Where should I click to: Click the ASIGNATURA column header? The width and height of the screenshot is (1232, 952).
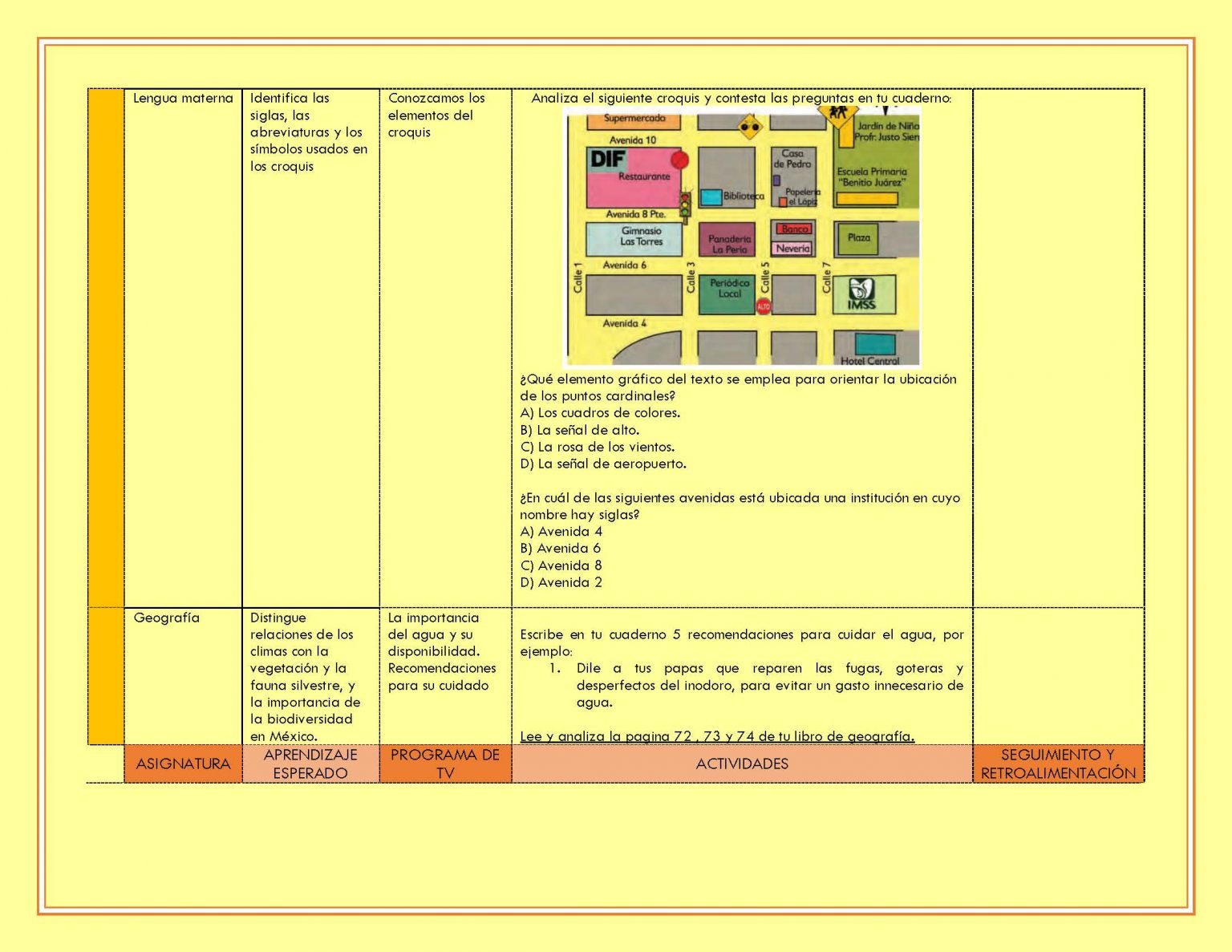point(183,764)
